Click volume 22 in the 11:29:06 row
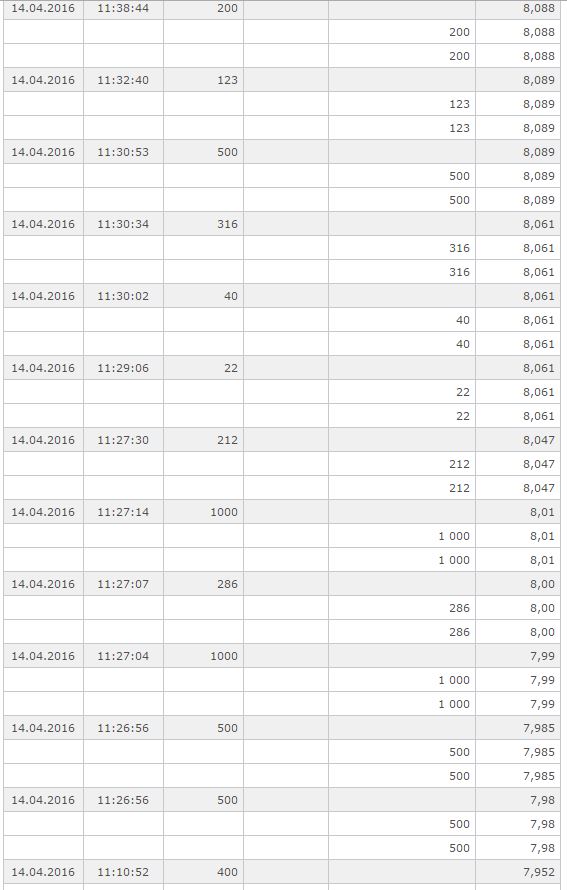The height and width of the screenshot is (890, 567). click(x=231, y=368)
